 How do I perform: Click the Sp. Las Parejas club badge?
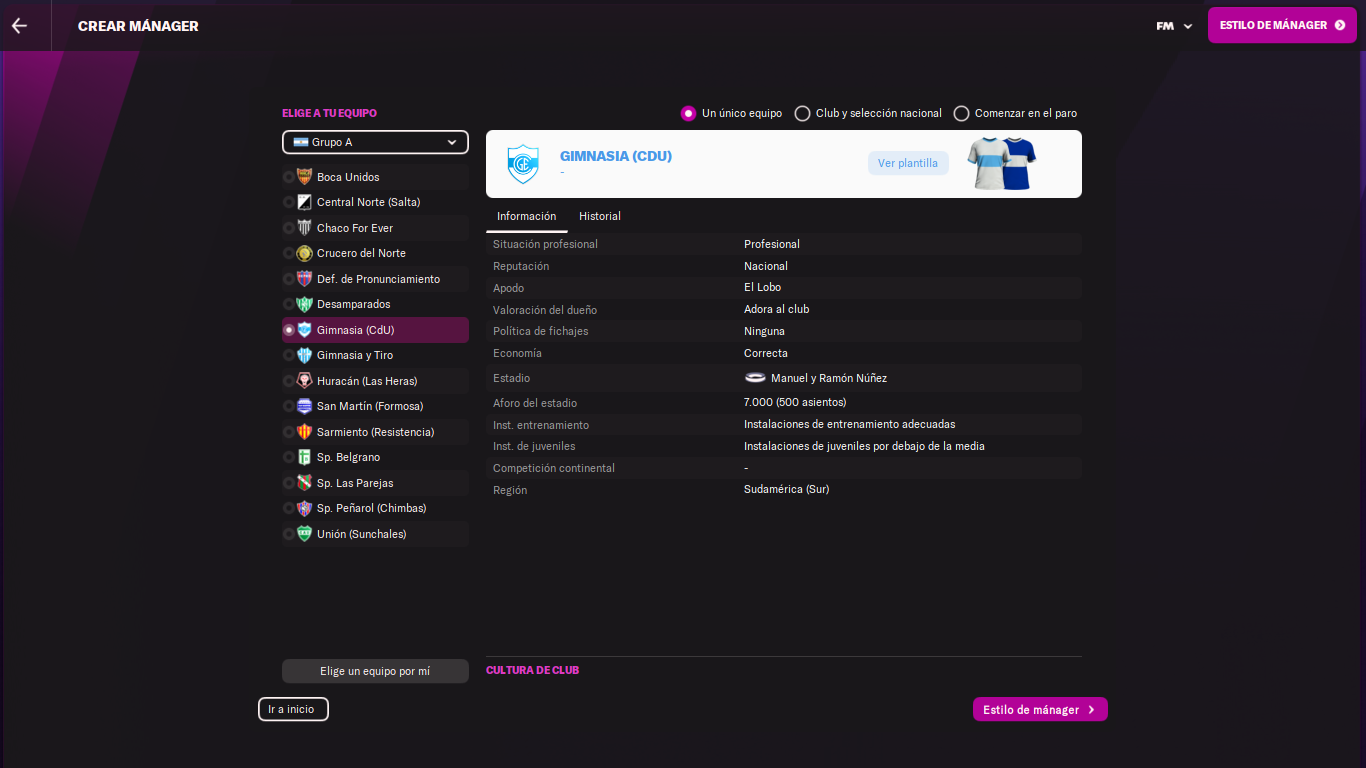(x=304, y=483)
